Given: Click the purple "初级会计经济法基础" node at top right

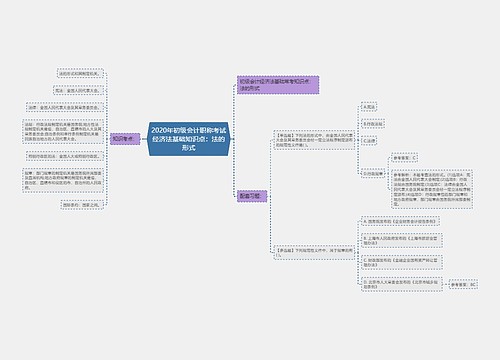Looking at the screenshot, I should (x=278, y=85).
